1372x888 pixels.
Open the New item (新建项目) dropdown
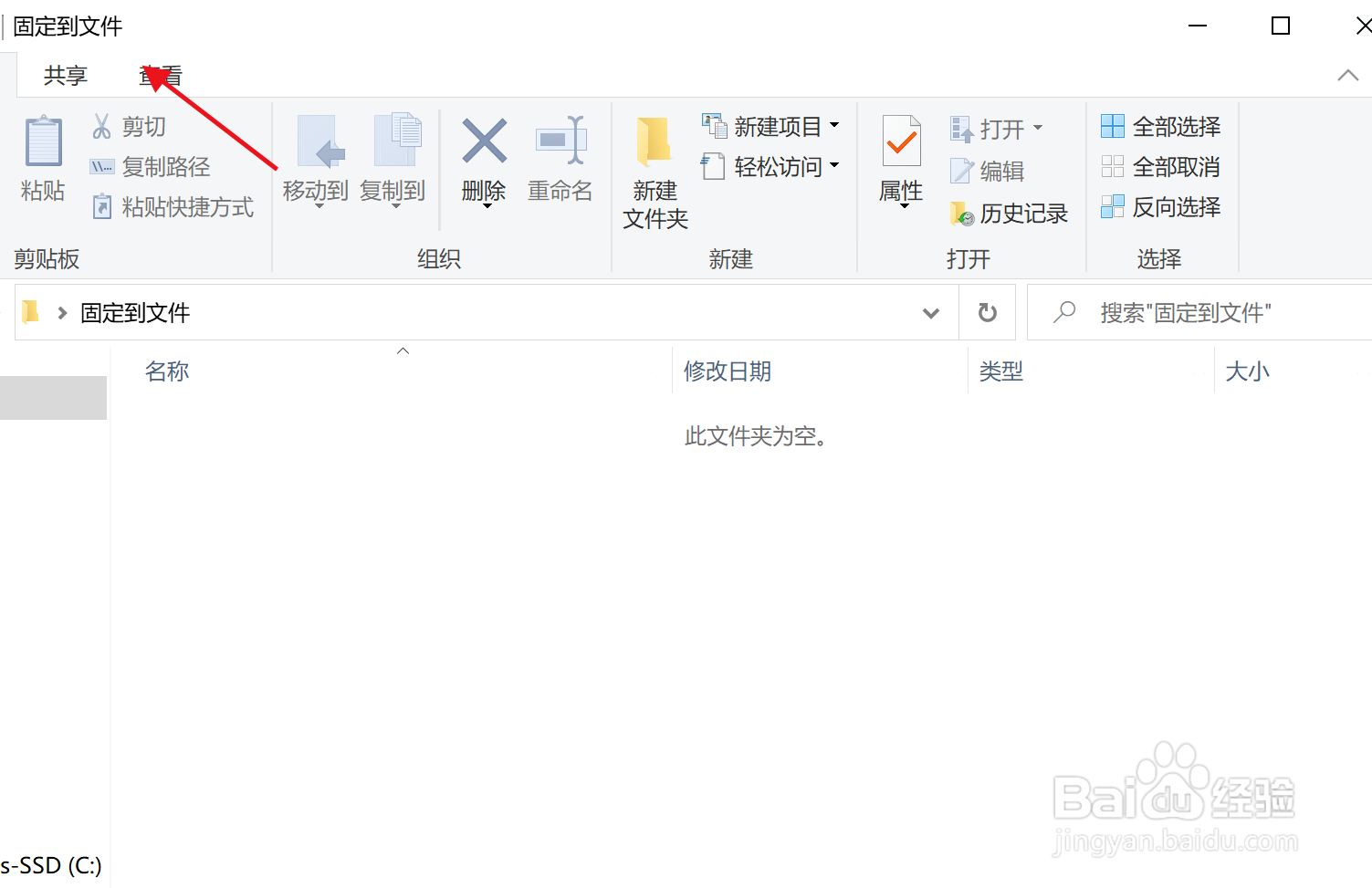(770, 126)
